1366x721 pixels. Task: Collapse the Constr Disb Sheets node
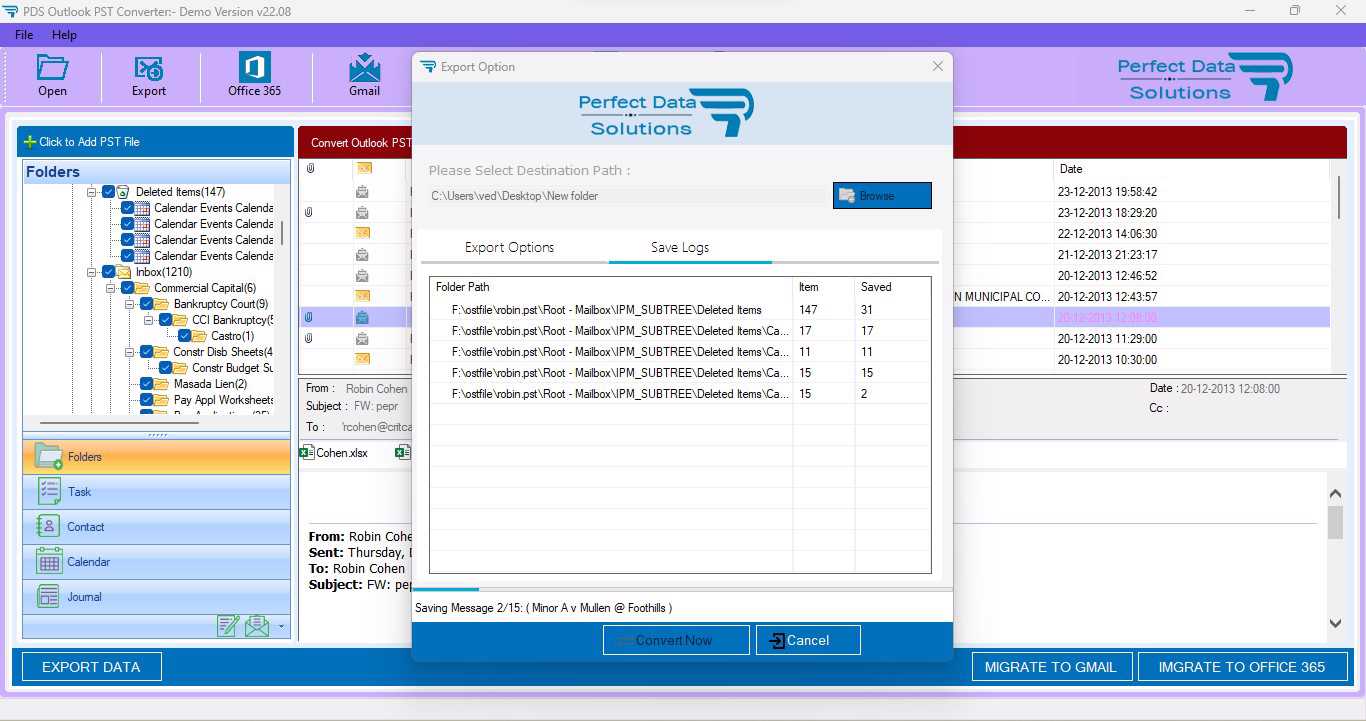(x=130, y=352)
